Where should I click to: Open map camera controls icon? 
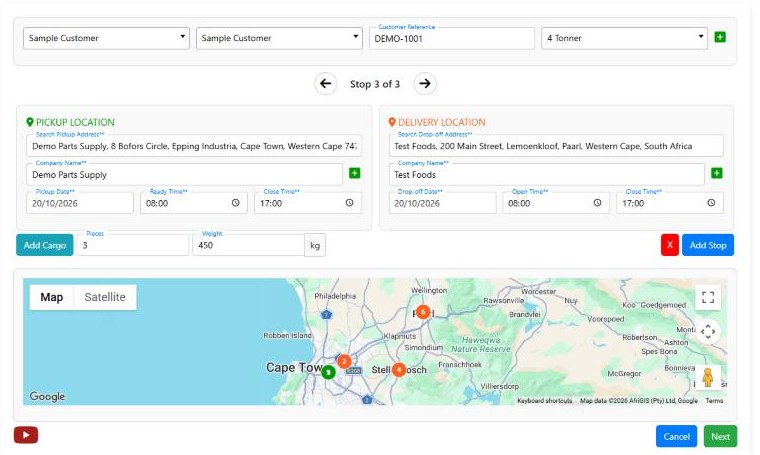[708, 331]
